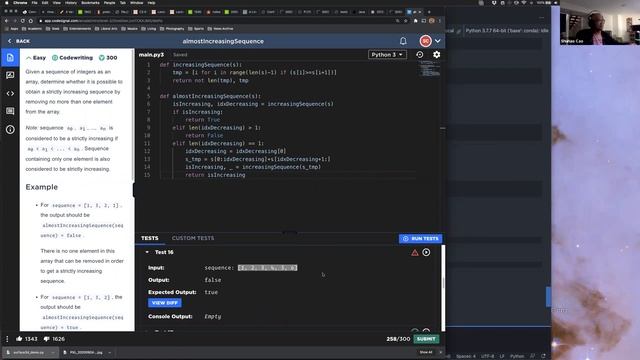Click the red warning icon on Test 16

[415, 253]
